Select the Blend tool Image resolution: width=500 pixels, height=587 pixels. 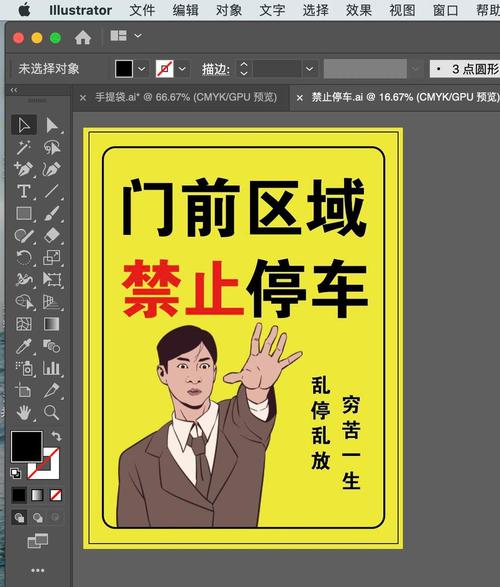[52, 346]
